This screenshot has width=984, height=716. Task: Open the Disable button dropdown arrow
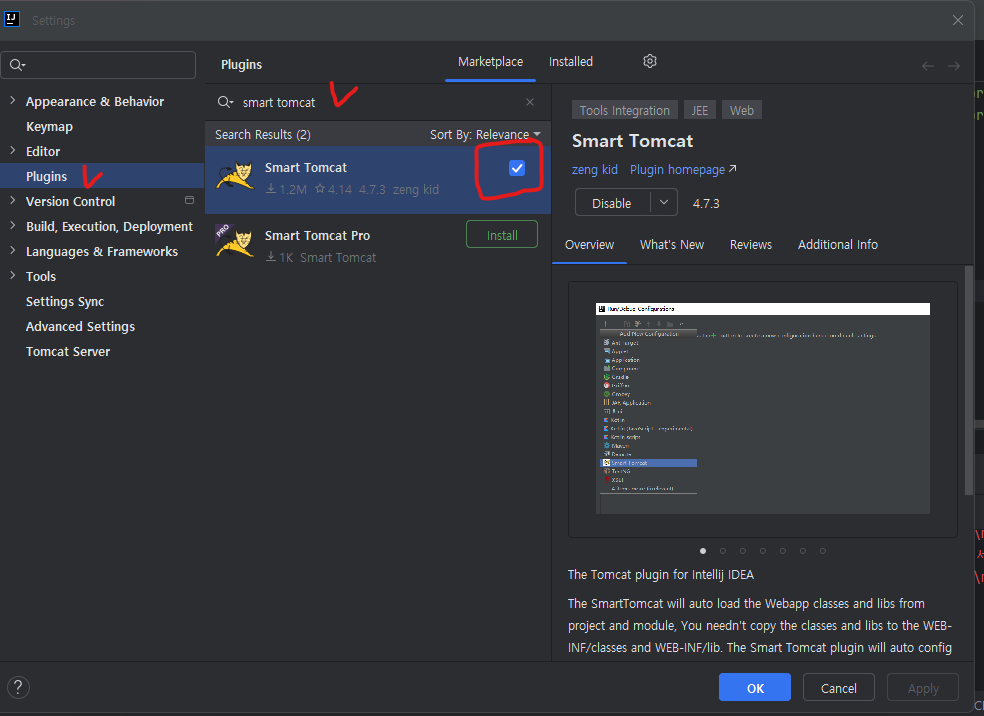[664, 202]
